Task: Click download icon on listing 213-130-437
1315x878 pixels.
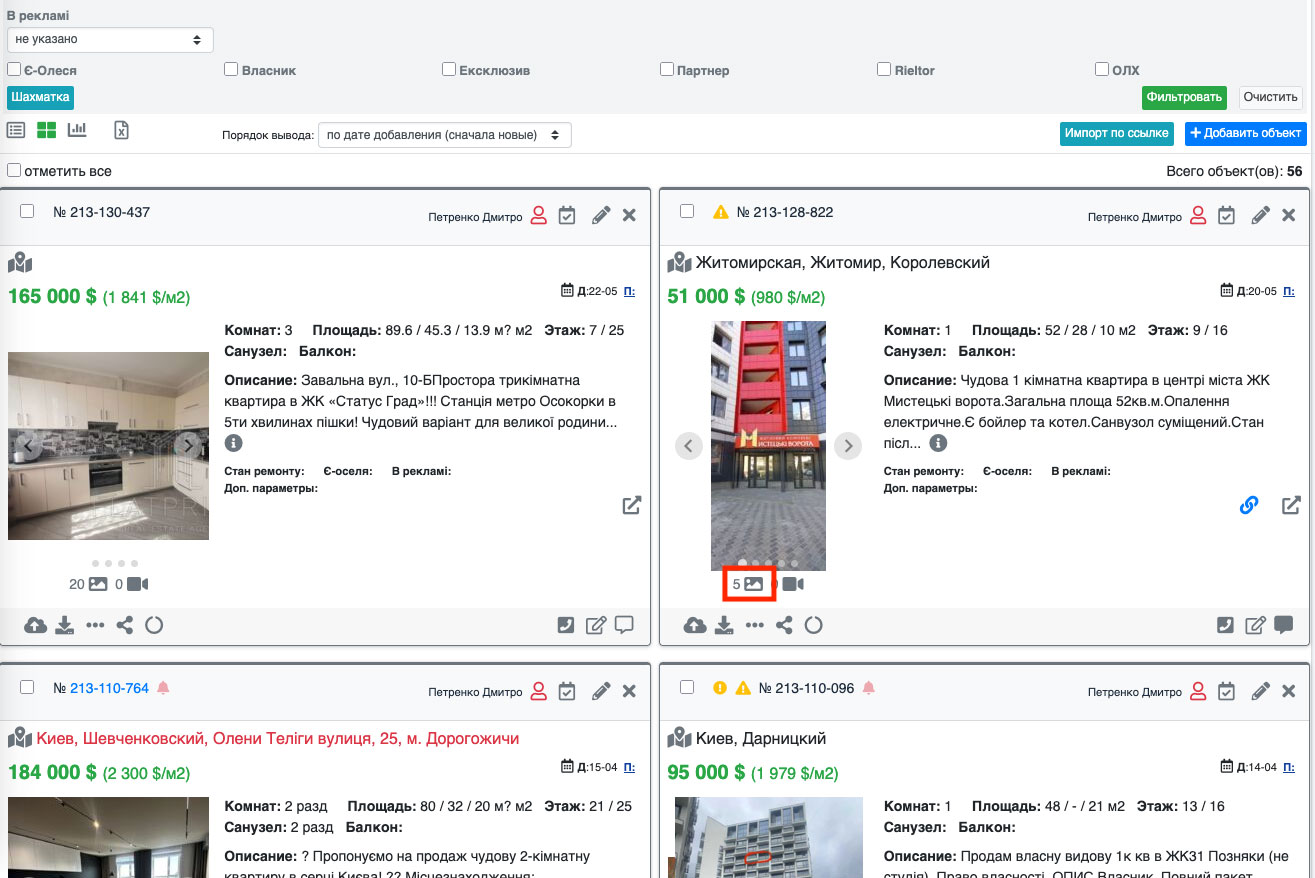Action: click(65, 626)
